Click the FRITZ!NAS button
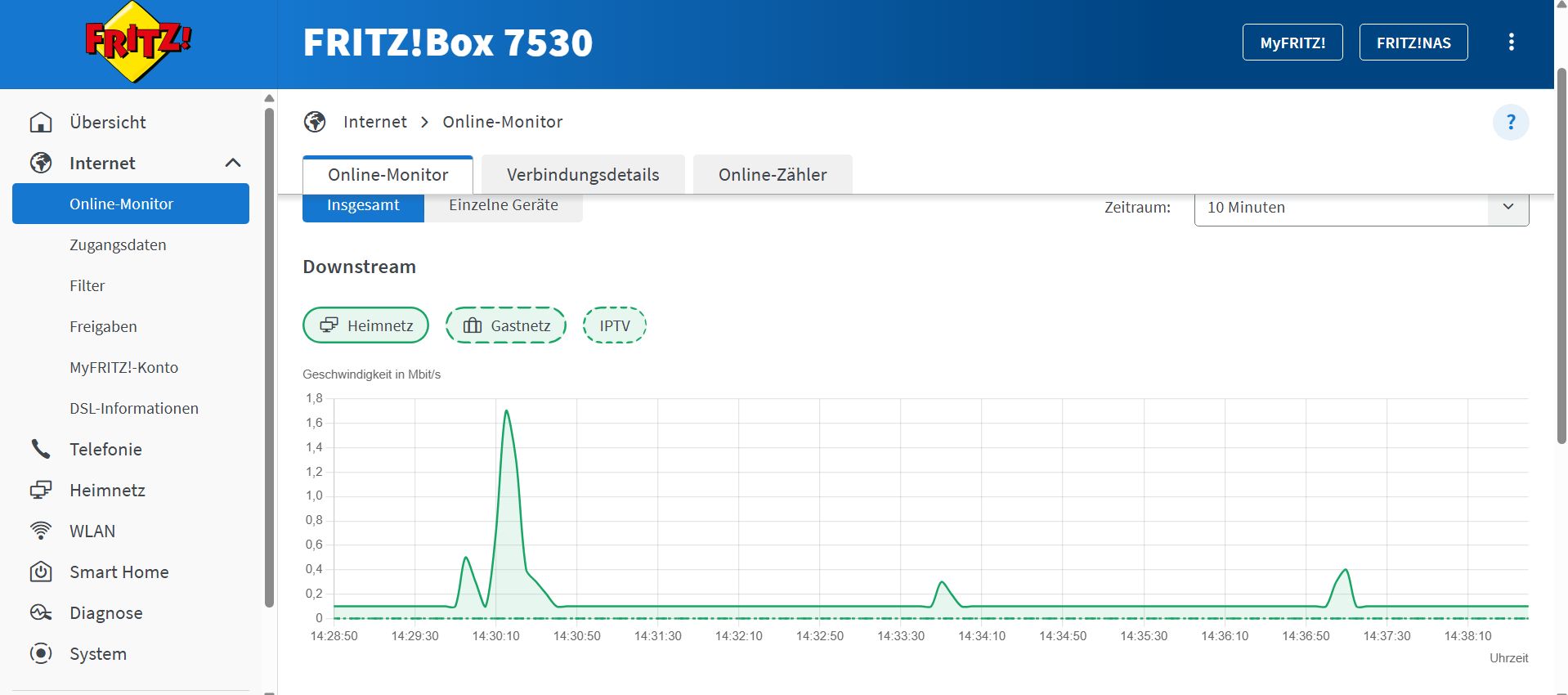The height and width of the screenshot is (695, 1568). pos(1413,43)
